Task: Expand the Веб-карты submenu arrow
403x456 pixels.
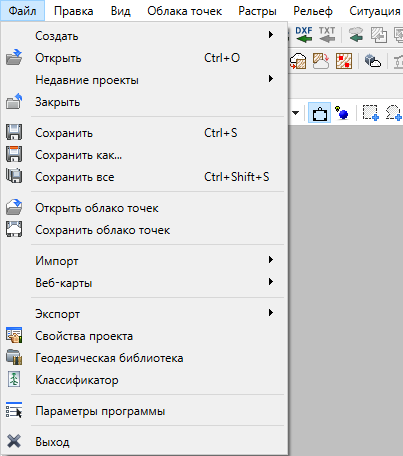Action: (x=271, y=282)
